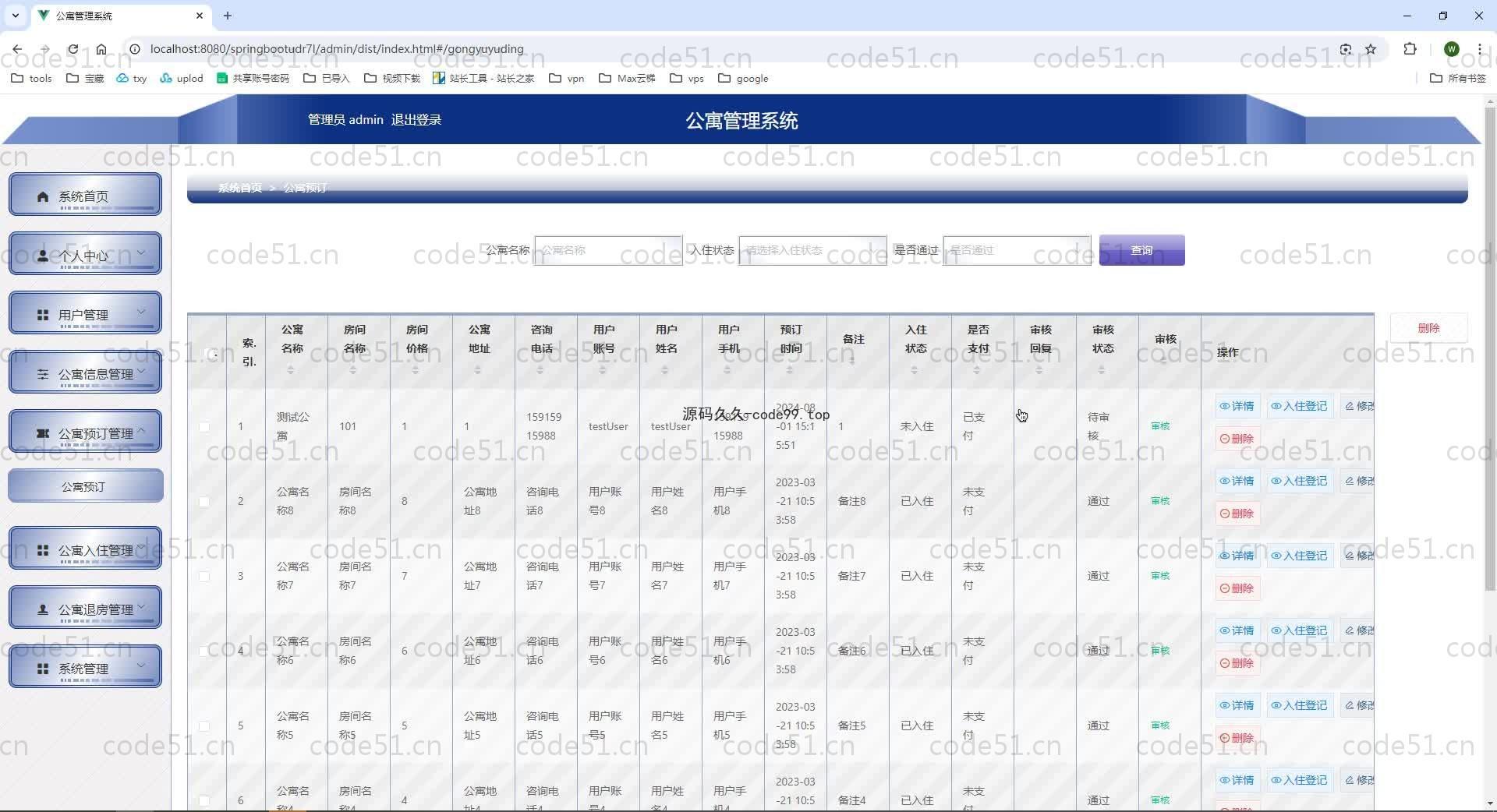Sort by 入住状态 column arrows

click(x=915, y=370)
